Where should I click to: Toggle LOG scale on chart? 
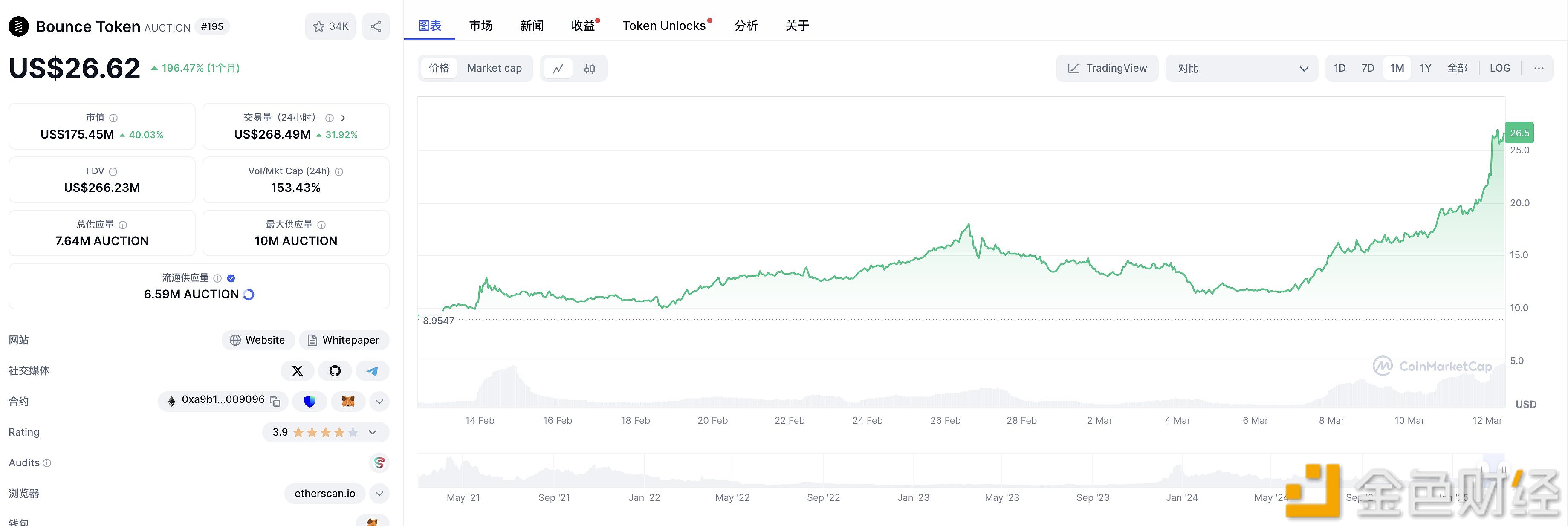(1500, 68)
